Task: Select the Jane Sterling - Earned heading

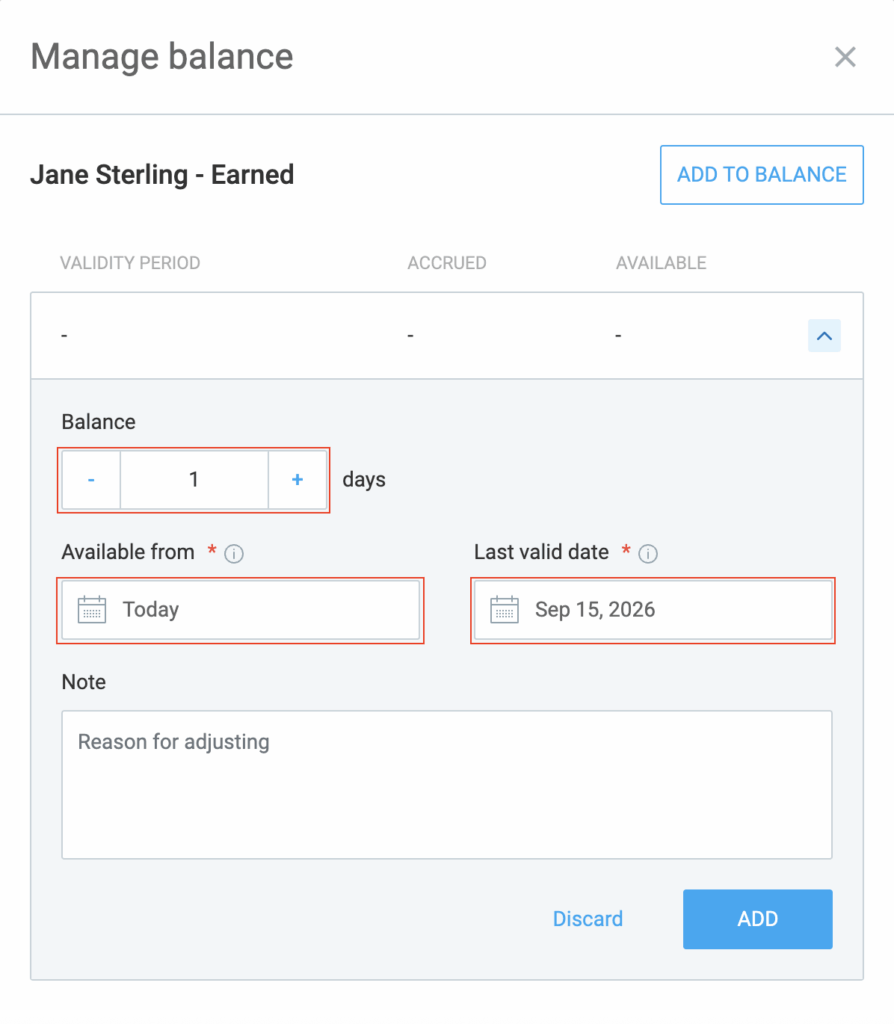Action: pos(160,174)
